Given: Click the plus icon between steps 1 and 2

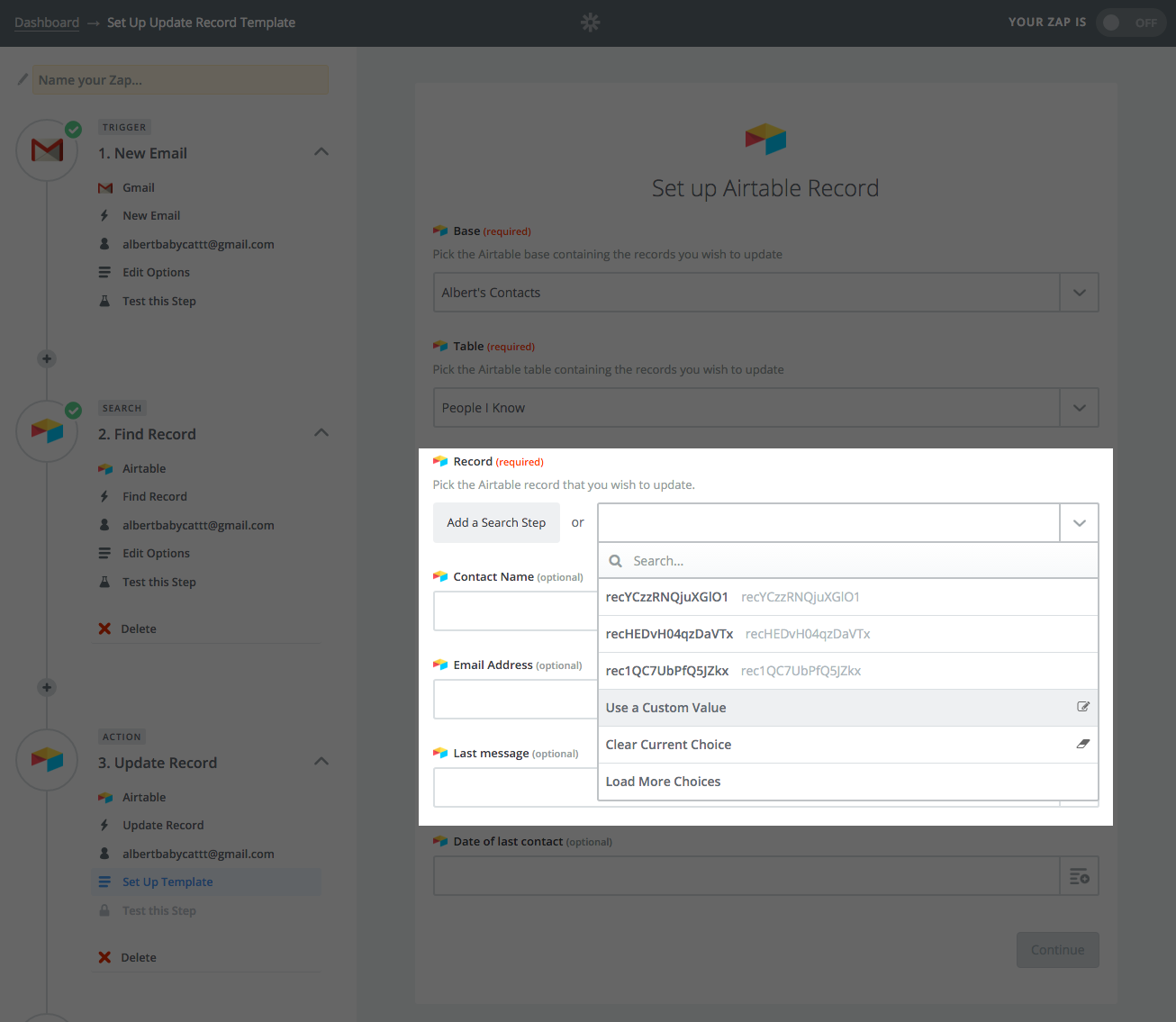Looking at the screenshot, I should (x=47, y=358).
